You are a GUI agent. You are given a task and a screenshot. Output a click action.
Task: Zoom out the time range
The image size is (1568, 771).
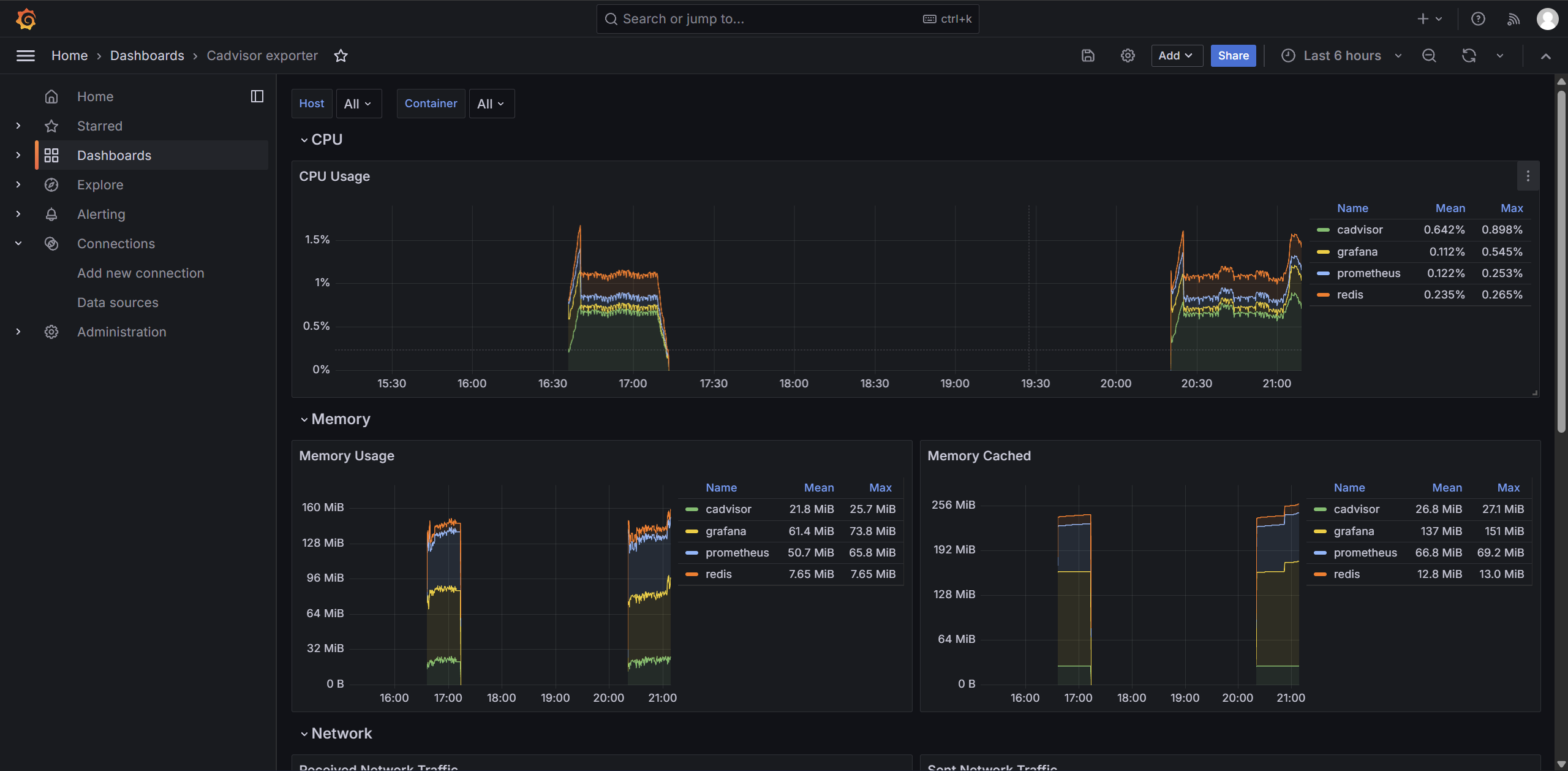tap(1429, 56)
